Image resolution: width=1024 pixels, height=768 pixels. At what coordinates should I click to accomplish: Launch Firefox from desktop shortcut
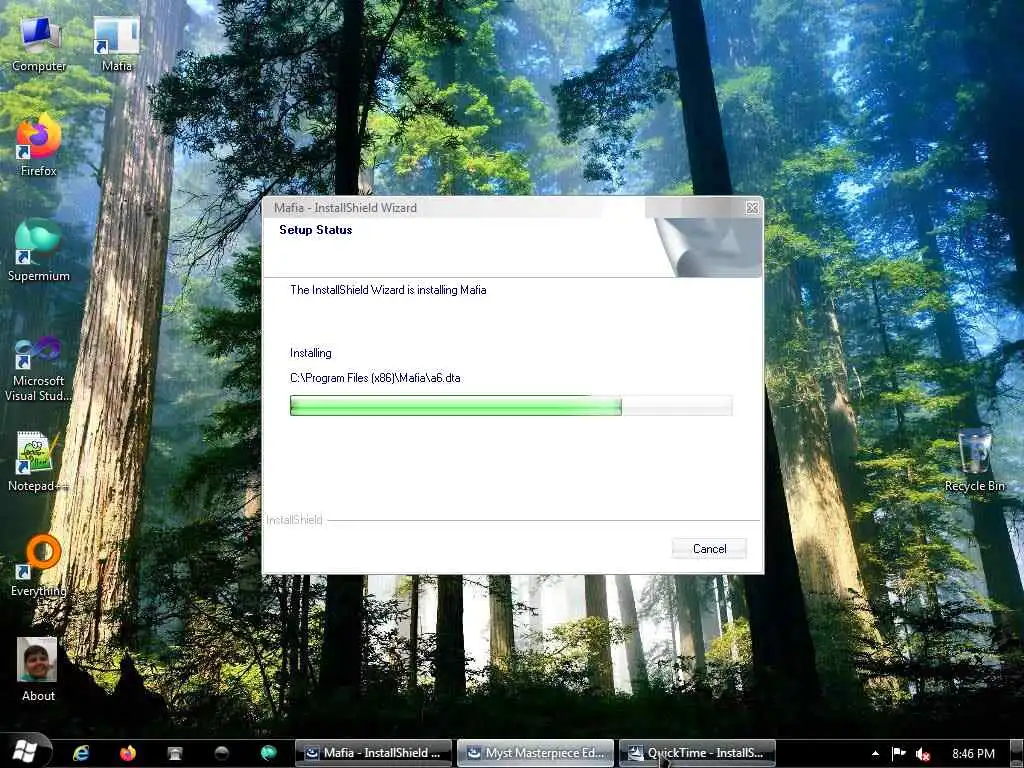coord(39,145)
